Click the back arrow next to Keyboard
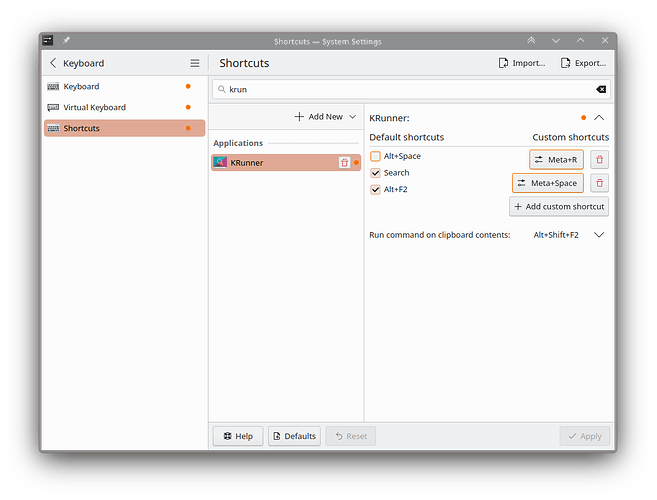The height and width of the screenshot is (500, 657). (x=53, y=63)
